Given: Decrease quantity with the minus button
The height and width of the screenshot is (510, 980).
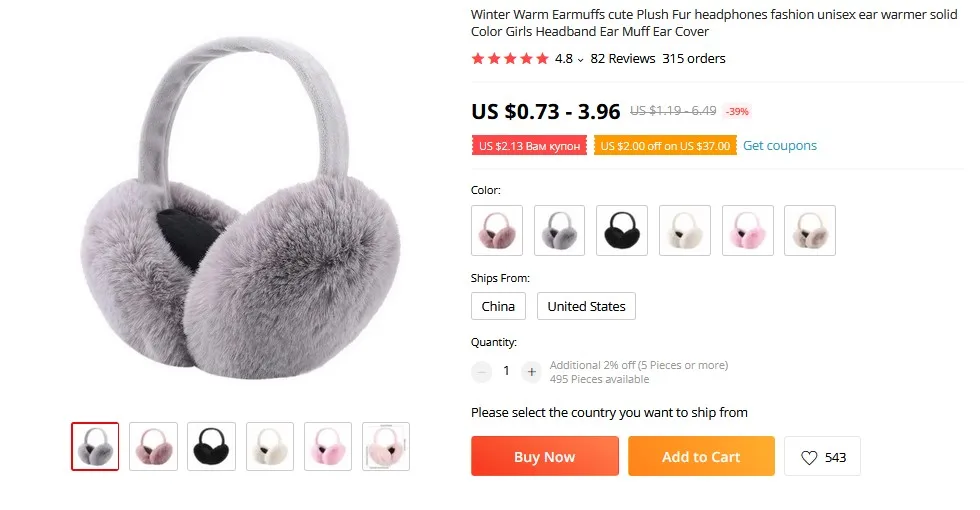Looking at the screenshot, I should [481, 372].
